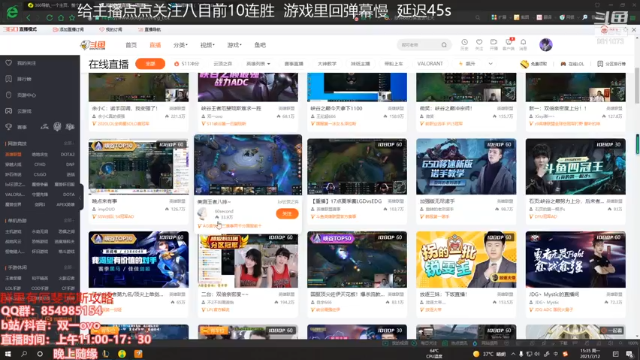Viewport: 640px width, 360px height.
Task: Open the 直播 live tab
Action: [x=155, y=45]
